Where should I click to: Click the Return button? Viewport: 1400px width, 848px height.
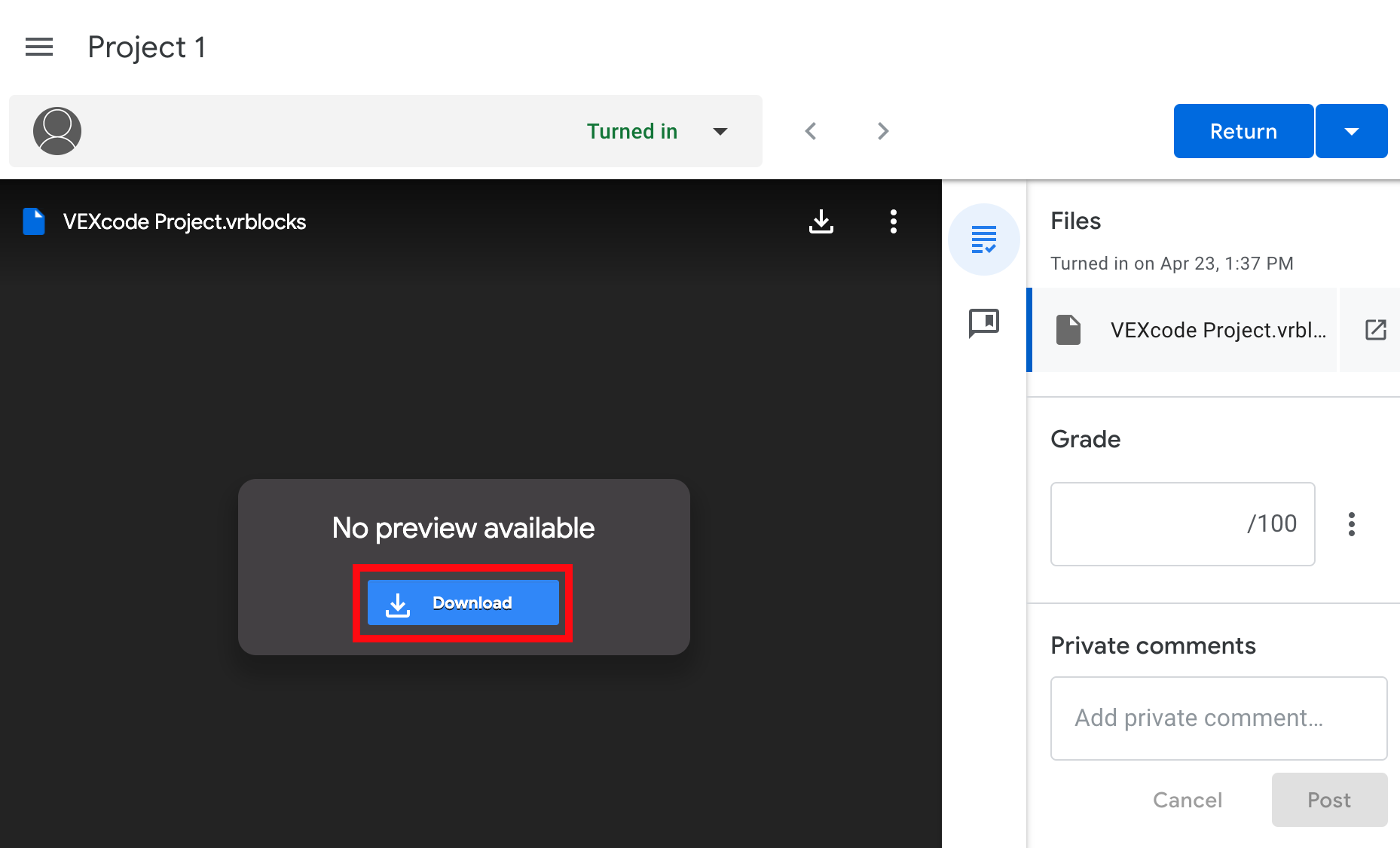(1243, 130)
